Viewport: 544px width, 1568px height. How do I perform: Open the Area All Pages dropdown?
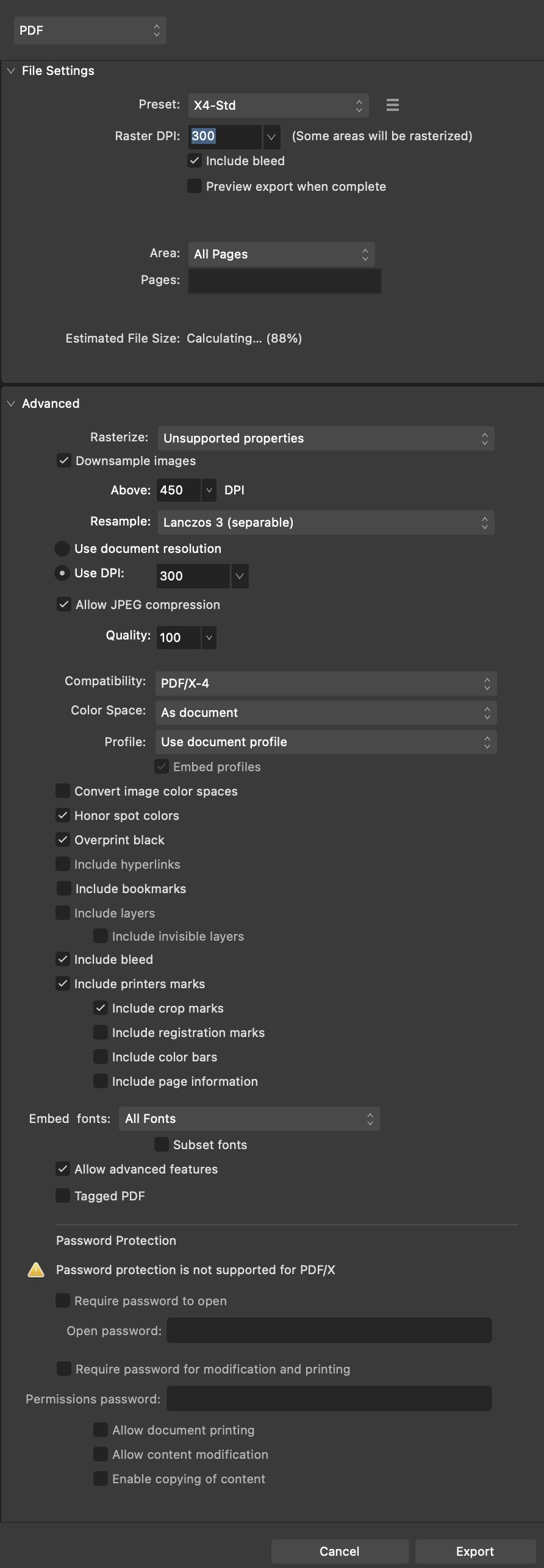click(281, 254)
